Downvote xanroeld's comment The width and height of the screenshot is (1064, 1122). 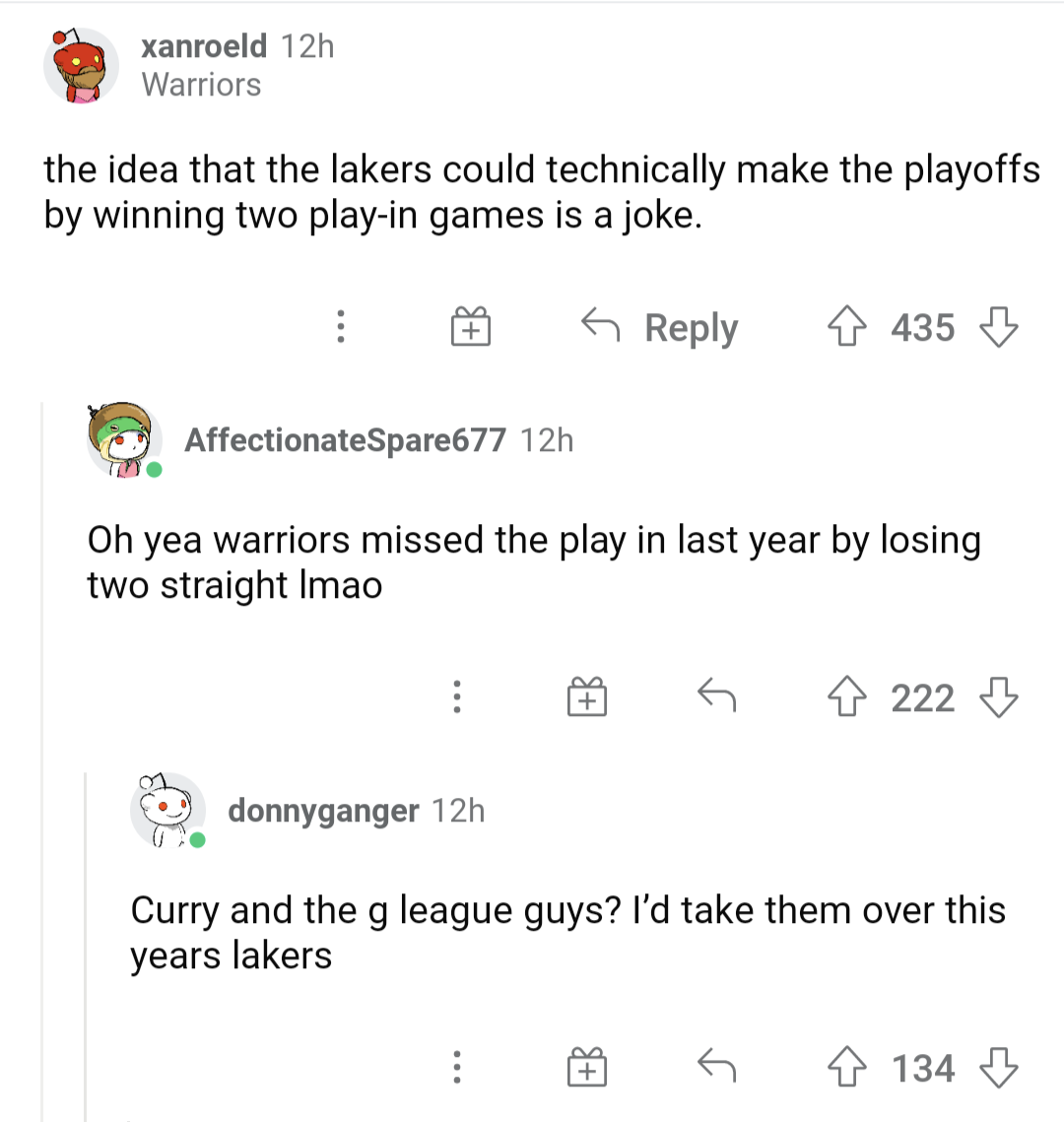click(999, 327)
